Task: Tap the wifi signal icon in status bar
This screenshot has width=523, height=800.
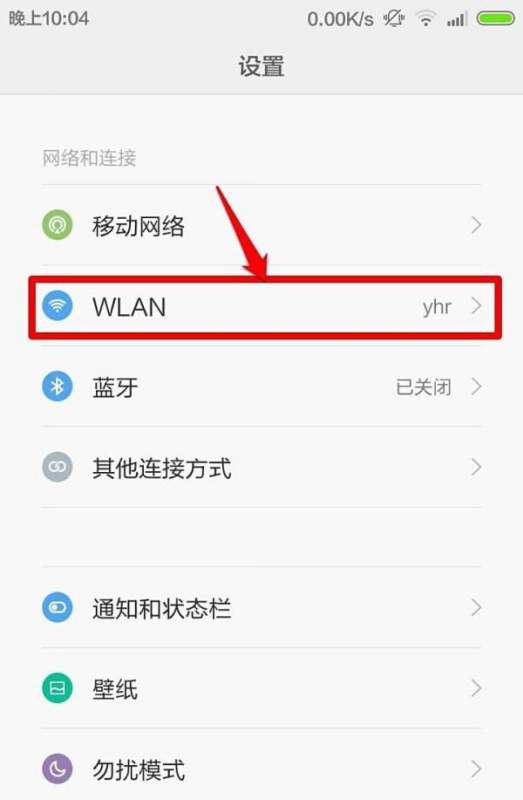Action: click(x=425, y=19)
